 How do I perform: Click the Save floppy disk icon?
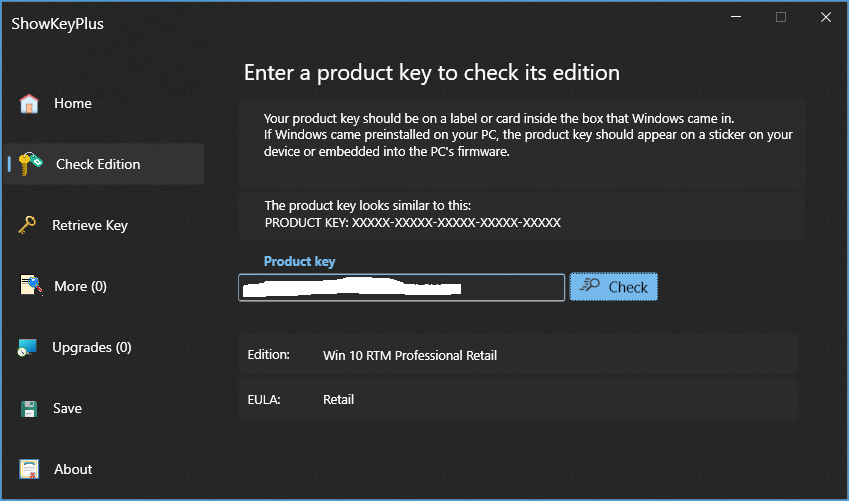coord(29,408)
